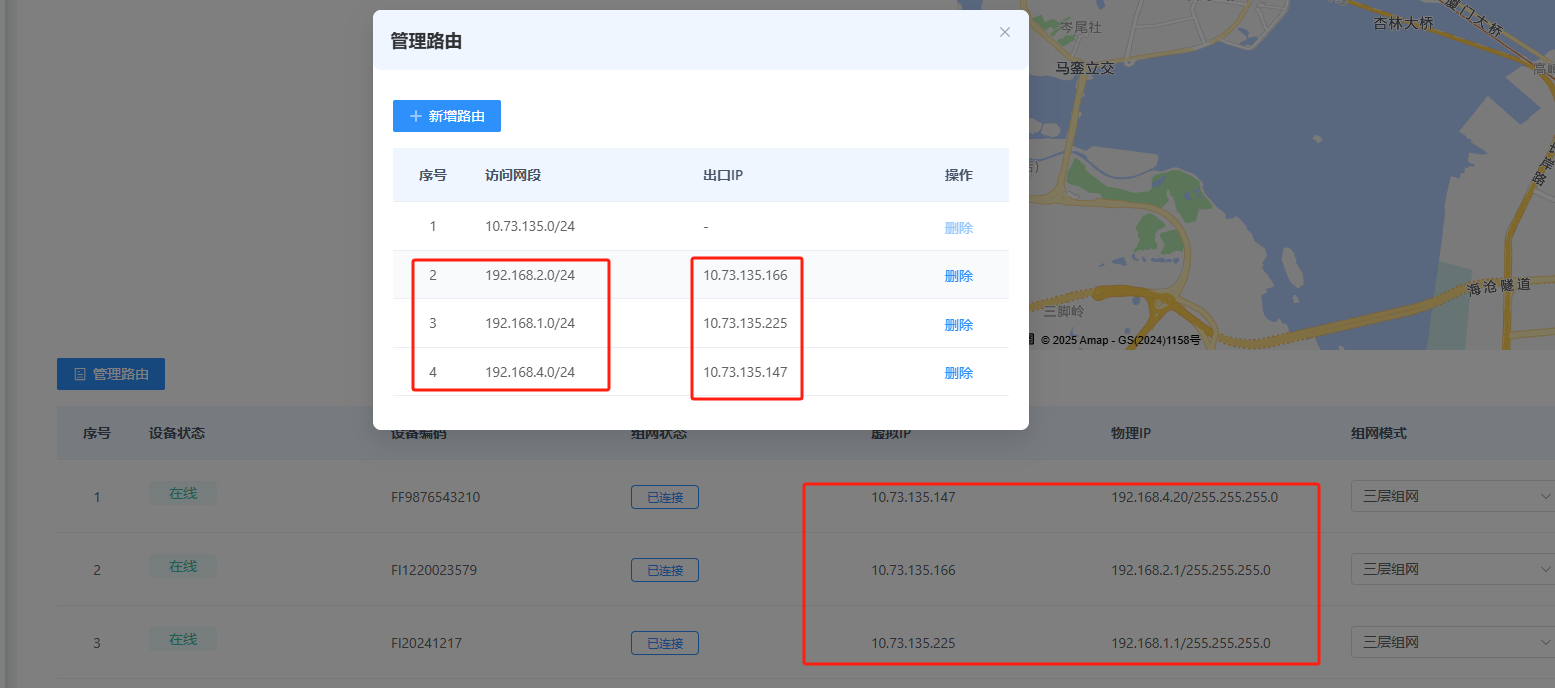Click the 出口IP column header
Image resolution: width=1555 pixels, height=688 pixels.
click(x=723, y=175)
